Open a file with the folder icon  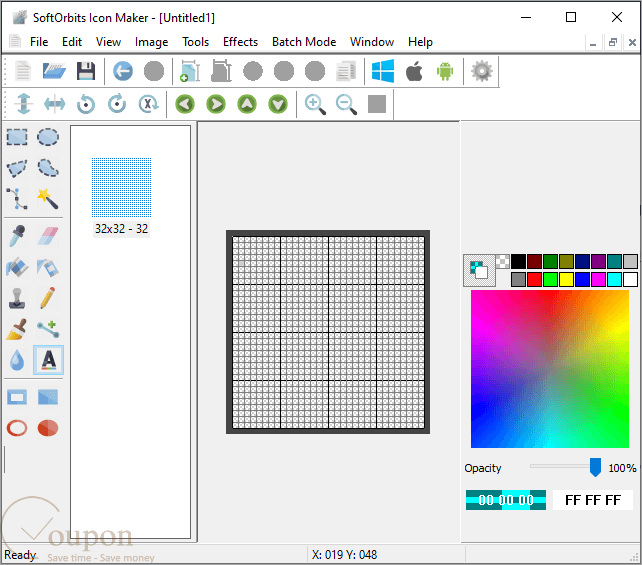pyautogui.click(x=54, y=71)
